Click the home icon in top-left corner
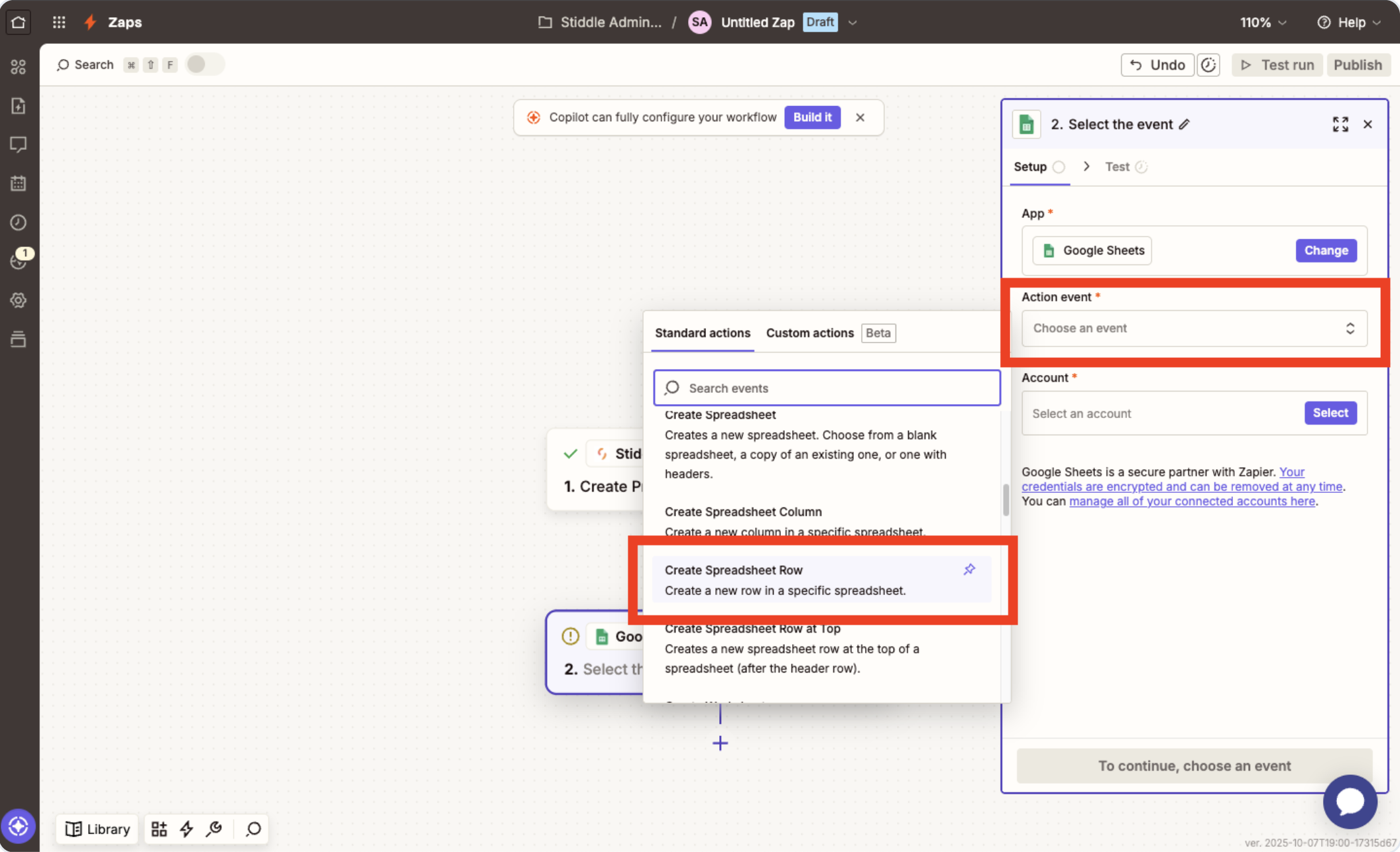 18,22
